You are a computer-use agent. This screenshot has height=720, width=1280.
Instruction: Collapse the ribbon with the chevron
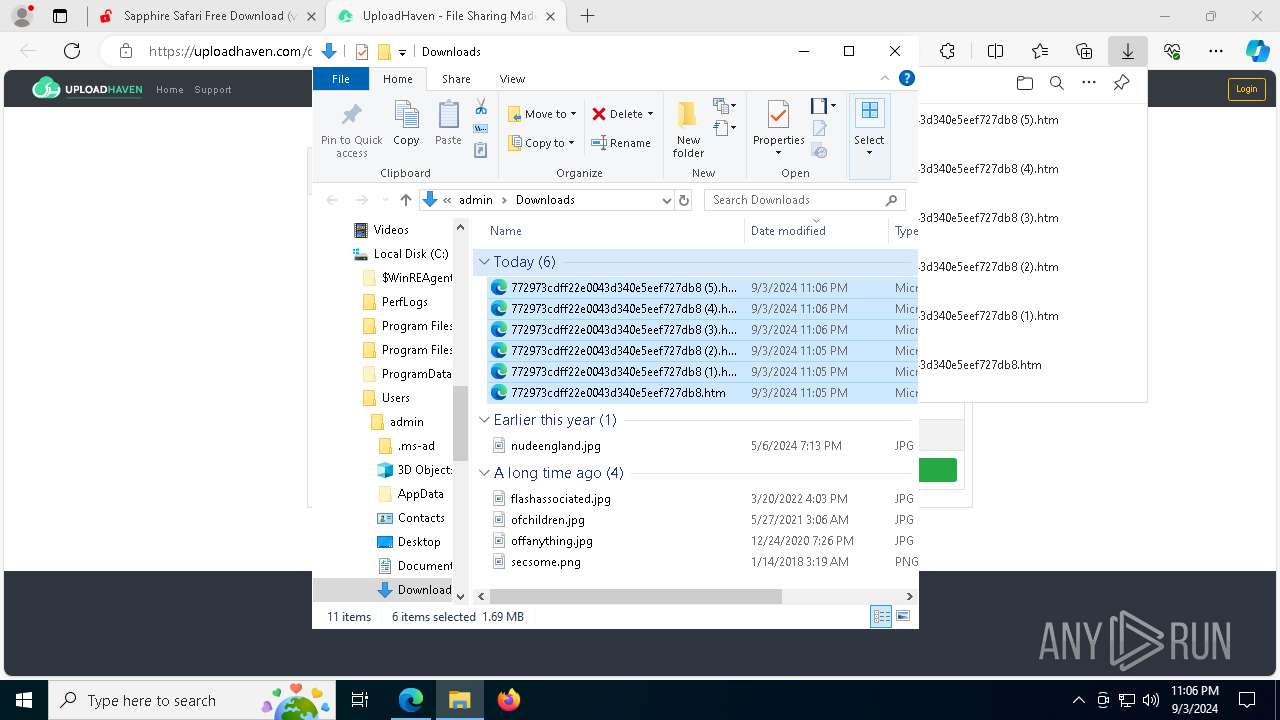(x=885, y=78)
